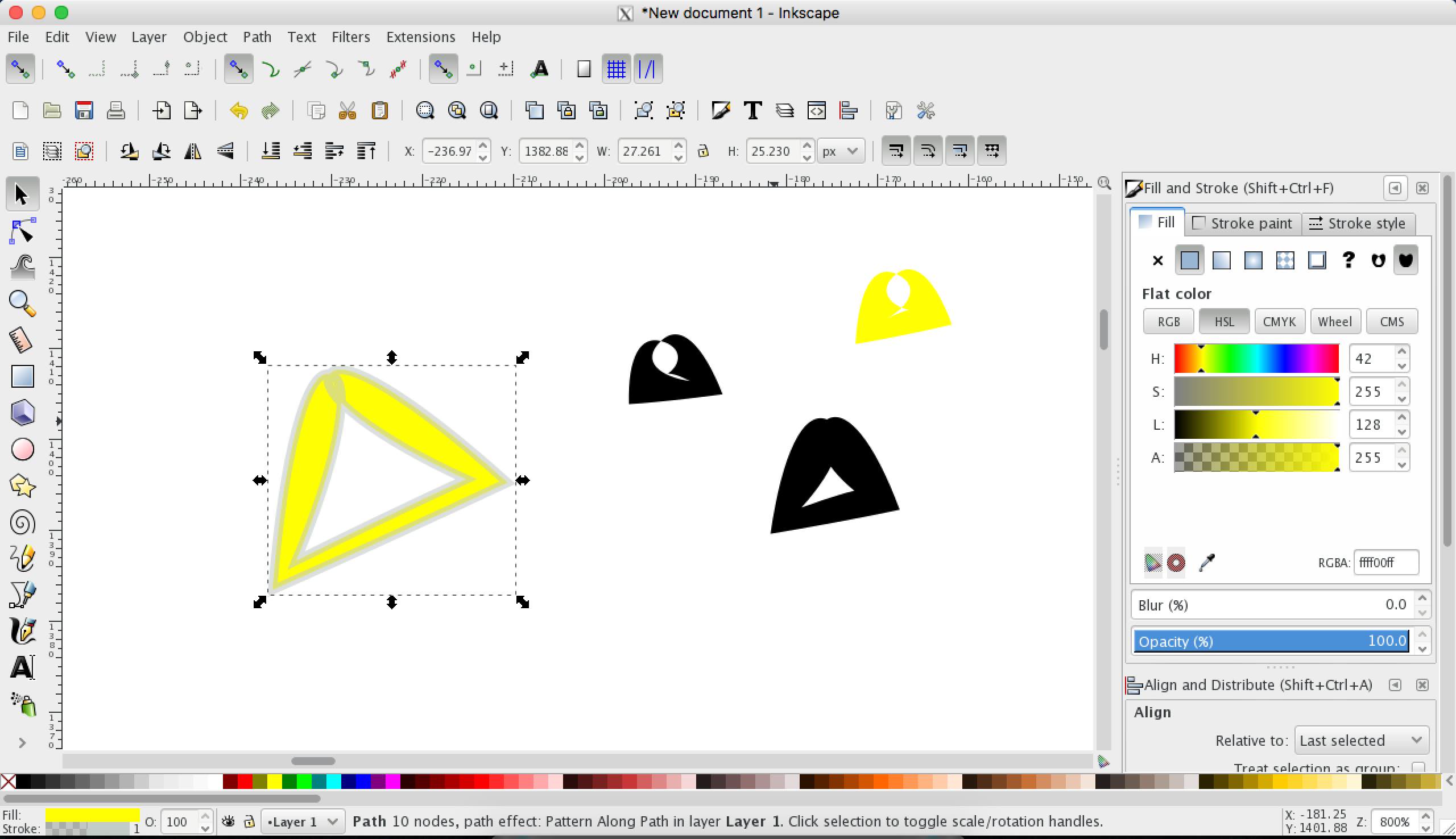
Task: Open the Relative to dropdown
Action: (1360, 740)
